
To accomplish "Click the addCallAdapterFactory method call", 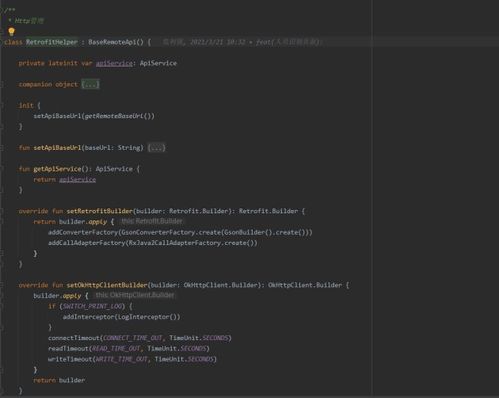I will pyautogui.click(x=87, y=243).
